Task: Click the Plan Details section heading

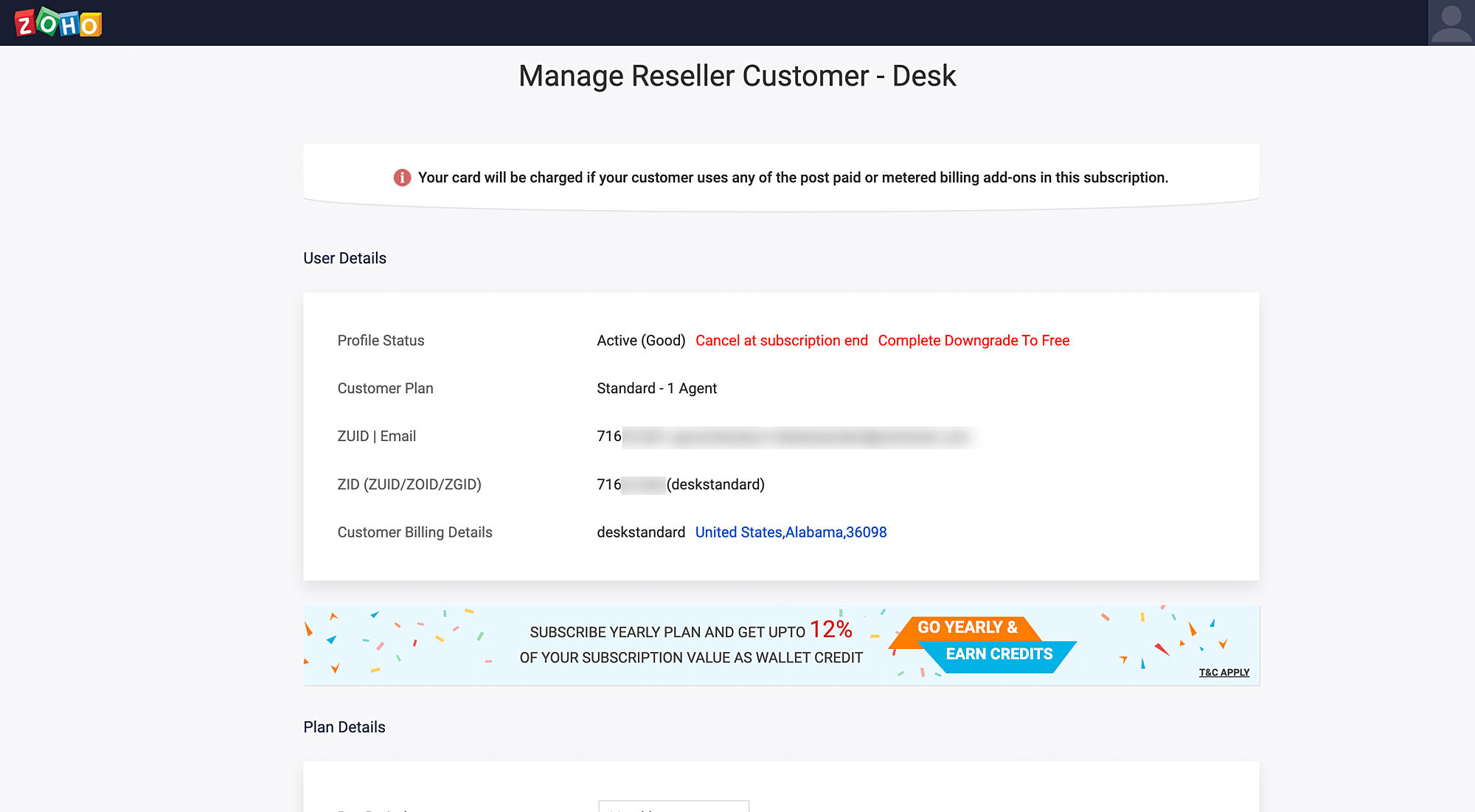Action: coord(344,727)
